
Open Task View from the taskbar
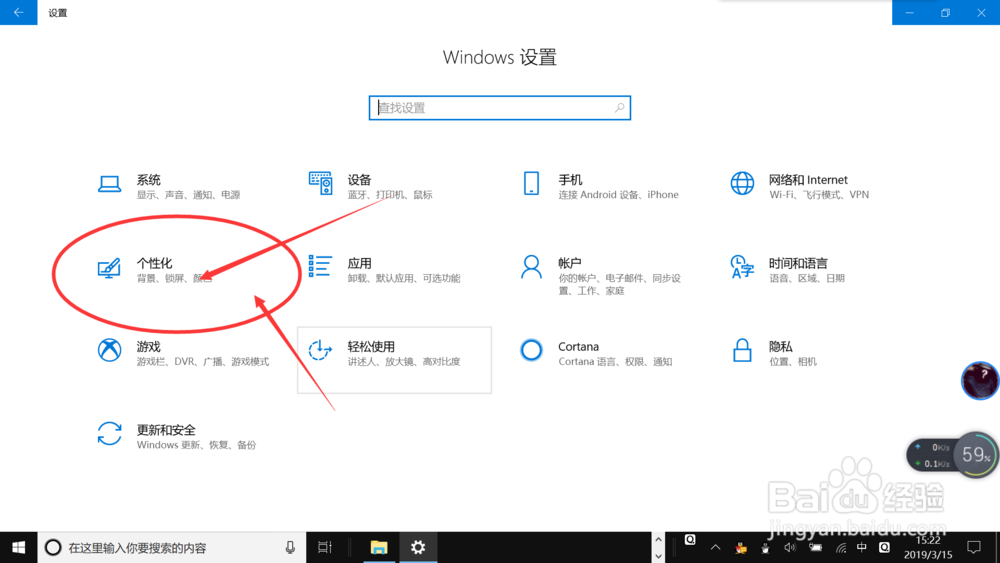pyautogui.click(x=325, y=547)
